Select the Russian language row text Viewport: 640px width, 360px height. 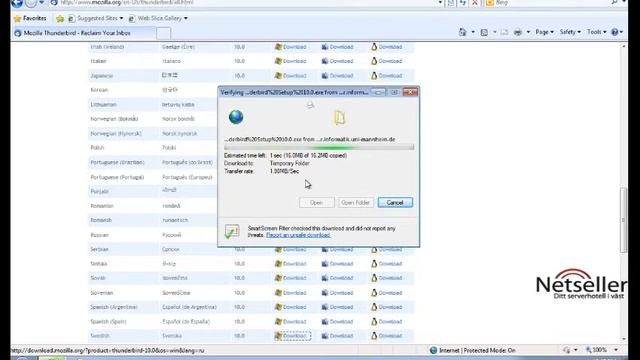tap(100, 235)
